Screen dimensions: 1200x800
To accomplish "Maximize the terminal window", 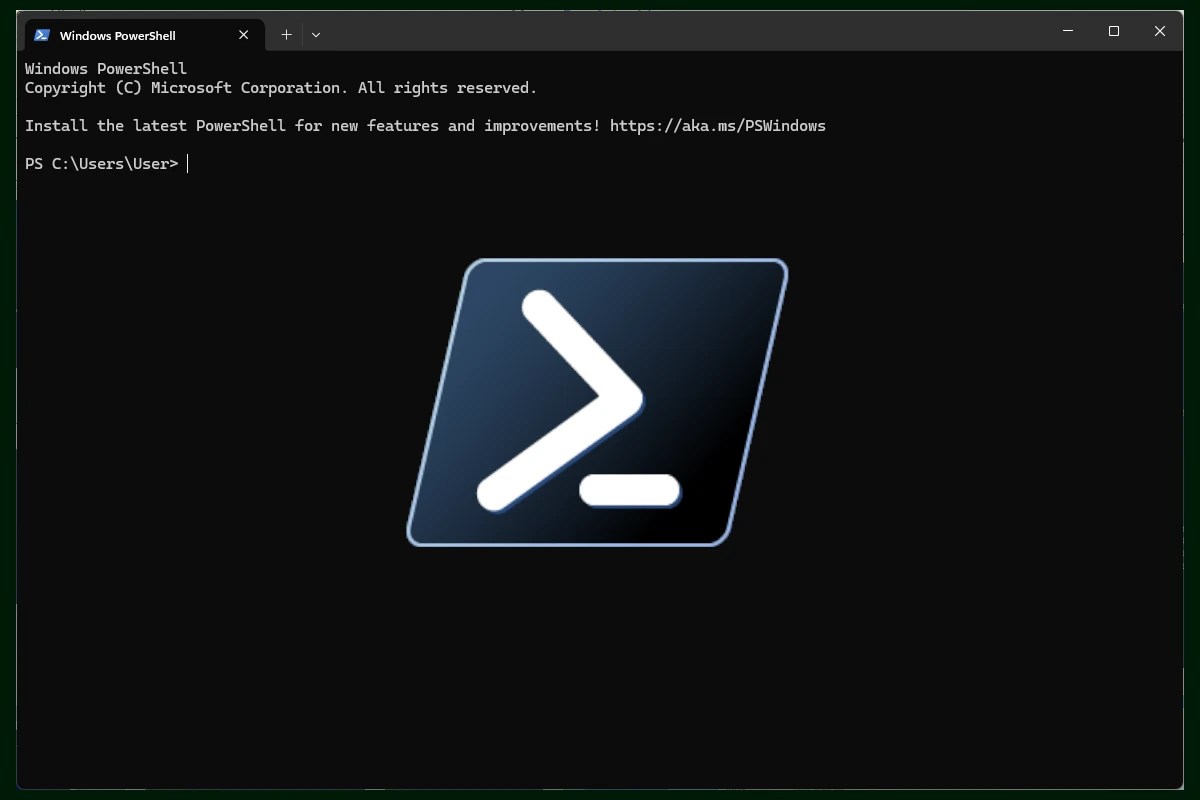I will [1113, 31].
